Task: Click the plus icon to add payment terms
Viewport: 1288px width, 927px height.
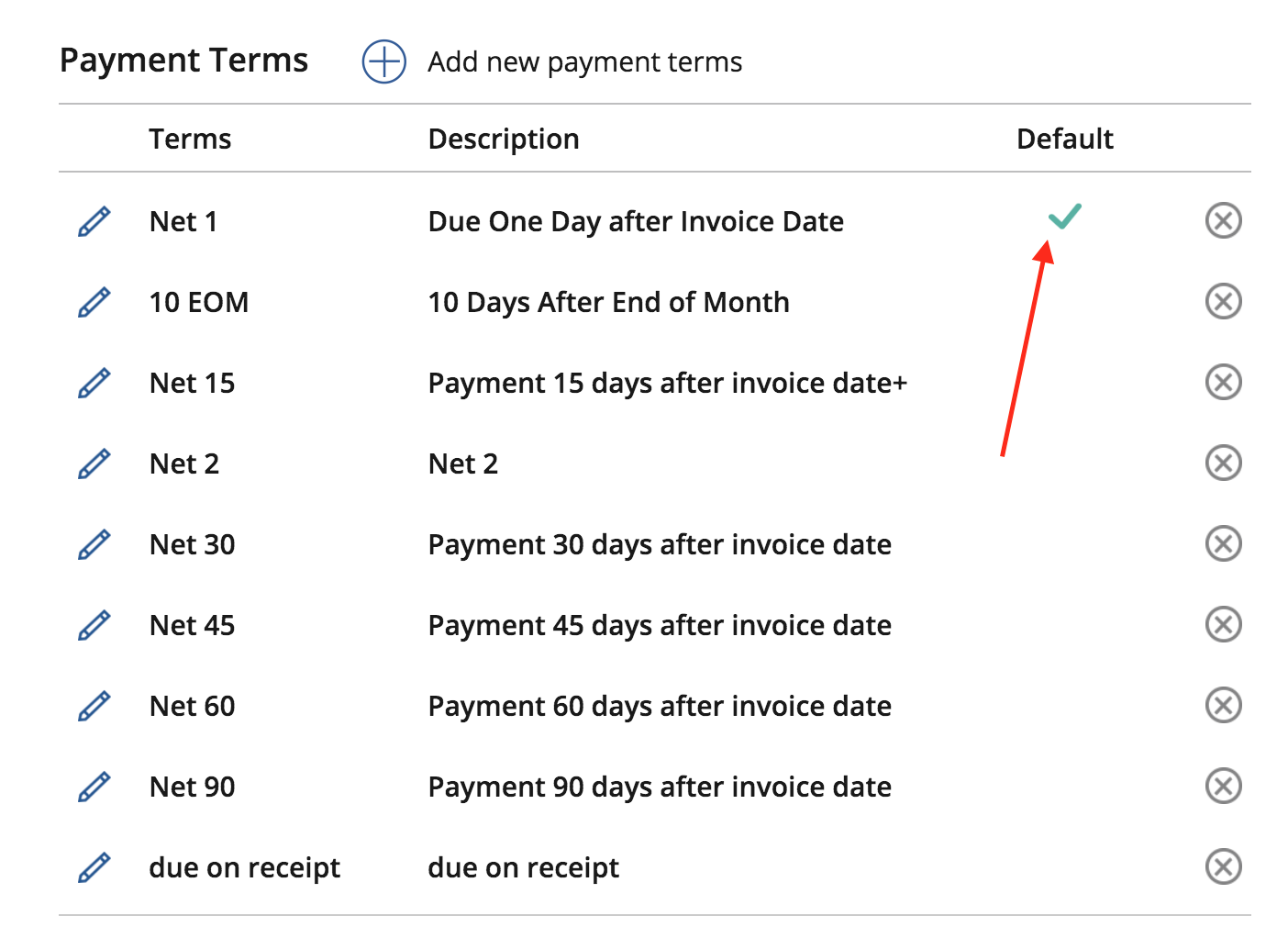Action: click(x=383, y=61)
